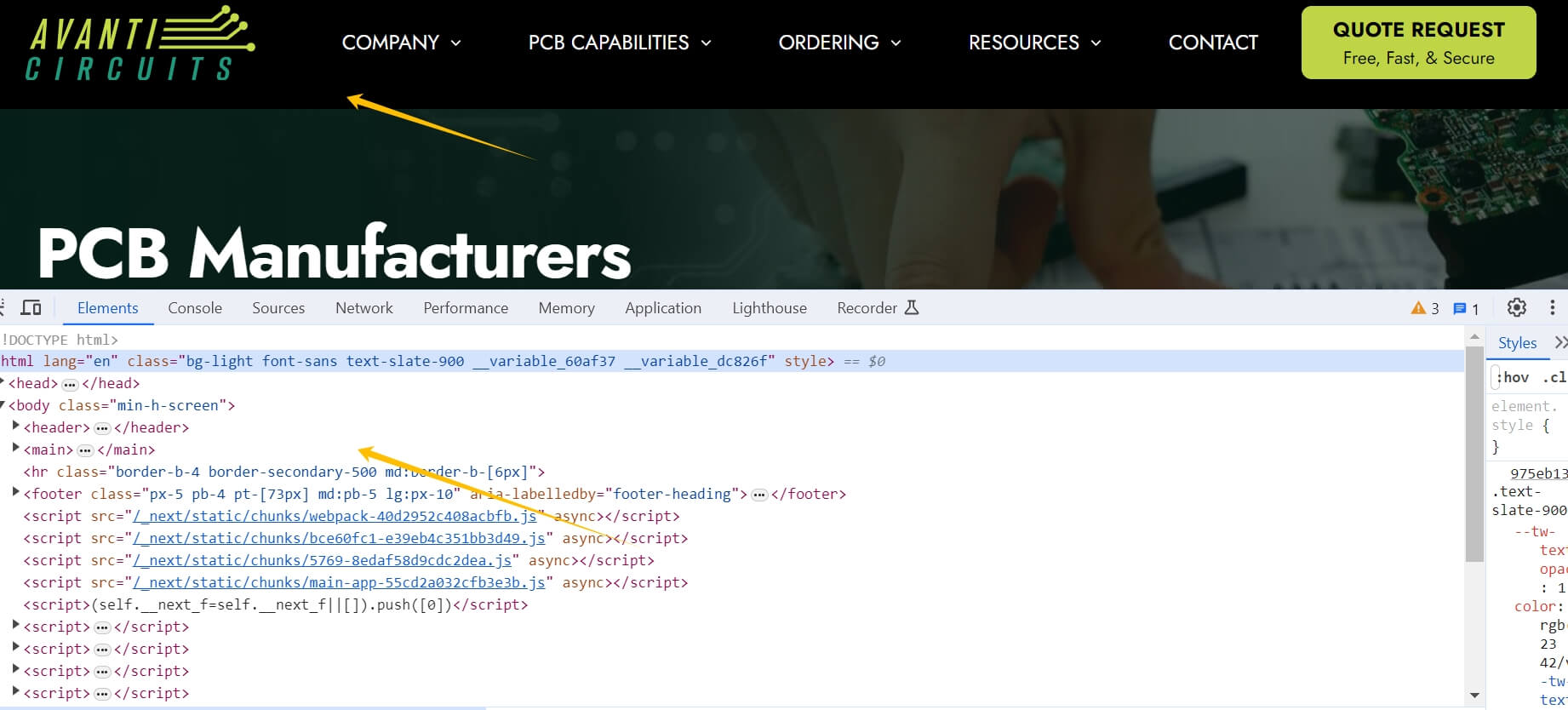Select the hr border-b-4 element row

coord(284,472)
